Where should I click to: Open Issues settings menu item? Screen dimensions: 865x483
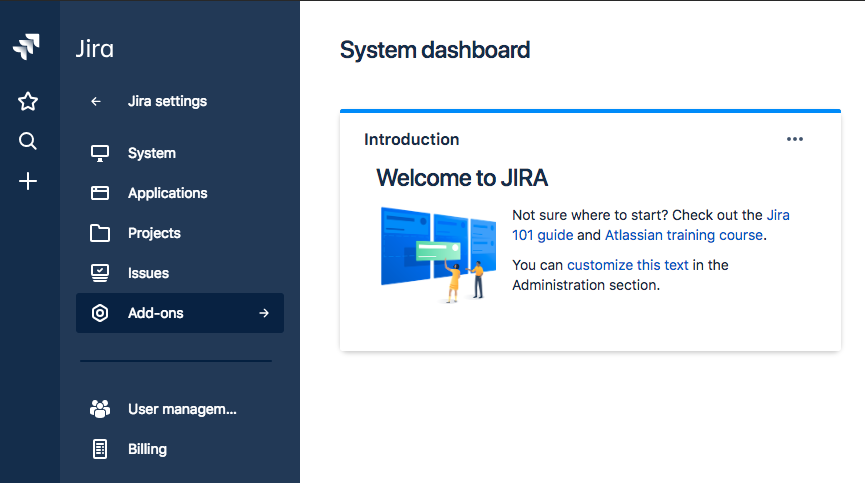180,273
